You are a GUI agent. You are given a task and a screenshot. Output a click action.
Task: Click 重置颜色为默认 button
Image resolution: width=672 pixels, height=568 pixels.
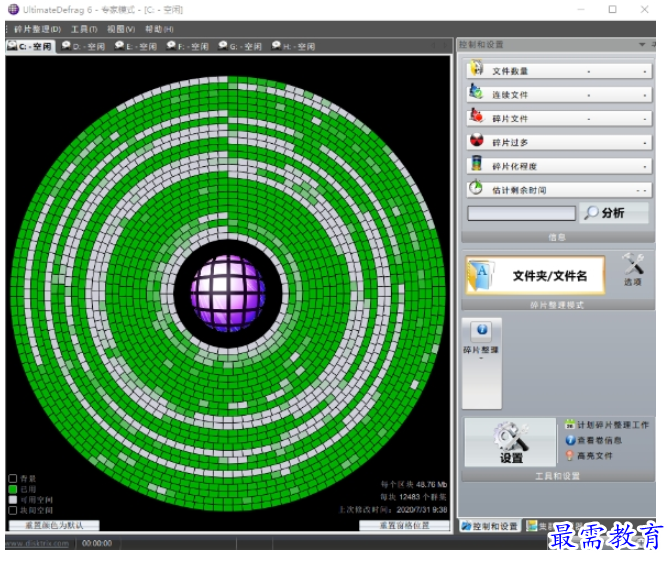pyautogui.click(x=54, y=525)
